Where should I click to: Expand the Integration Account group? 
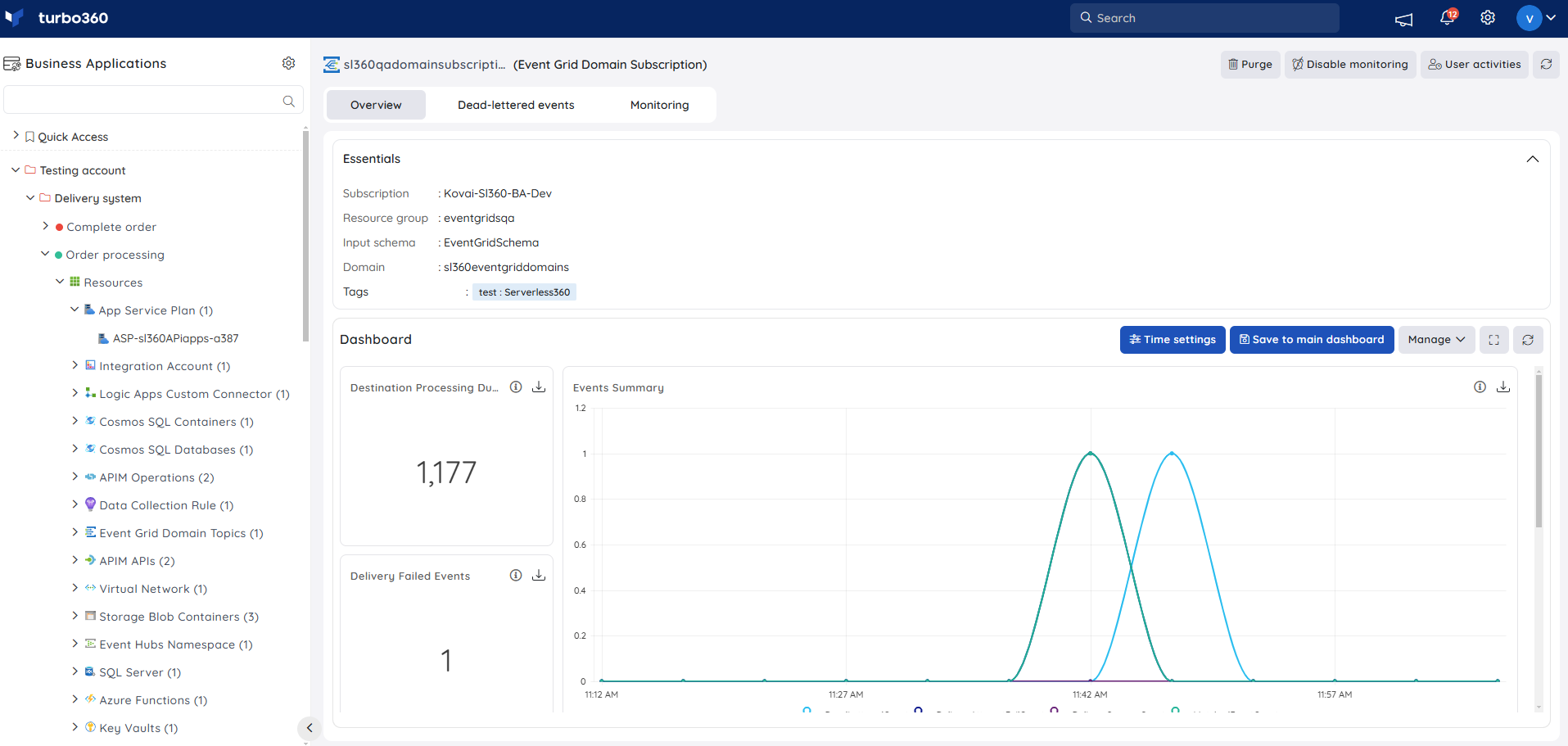point(75,365)
